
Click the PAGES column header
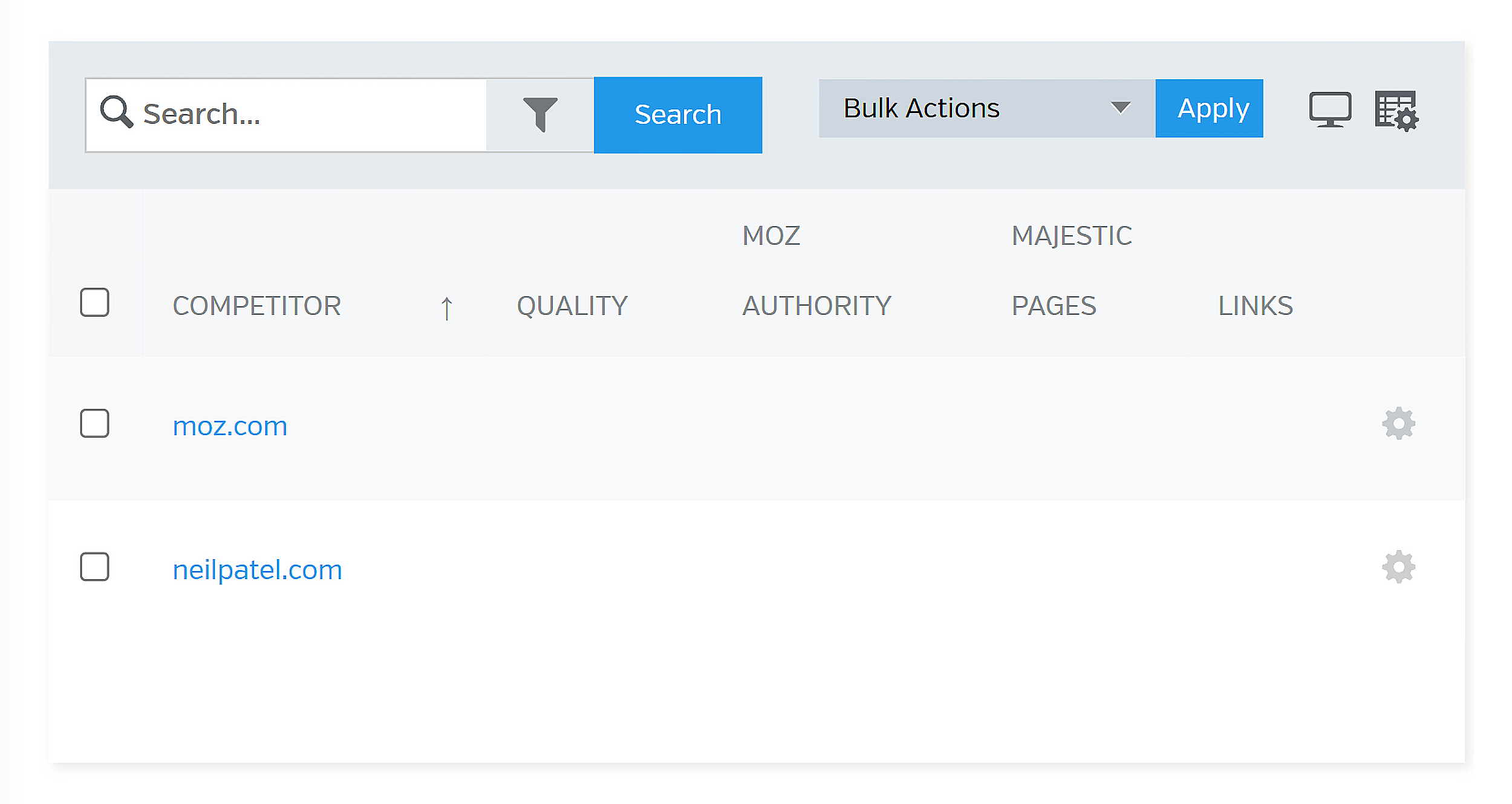[x=1054, y=306]
